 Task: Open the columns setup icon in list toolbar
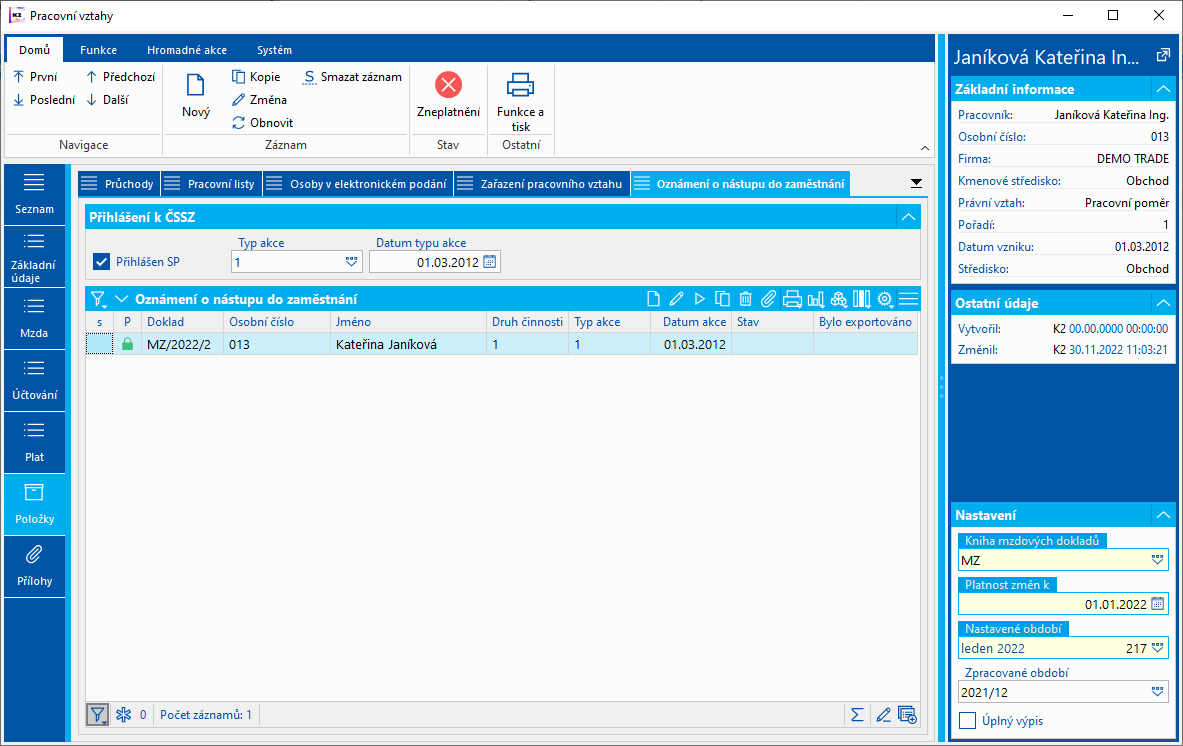[862, 299]
